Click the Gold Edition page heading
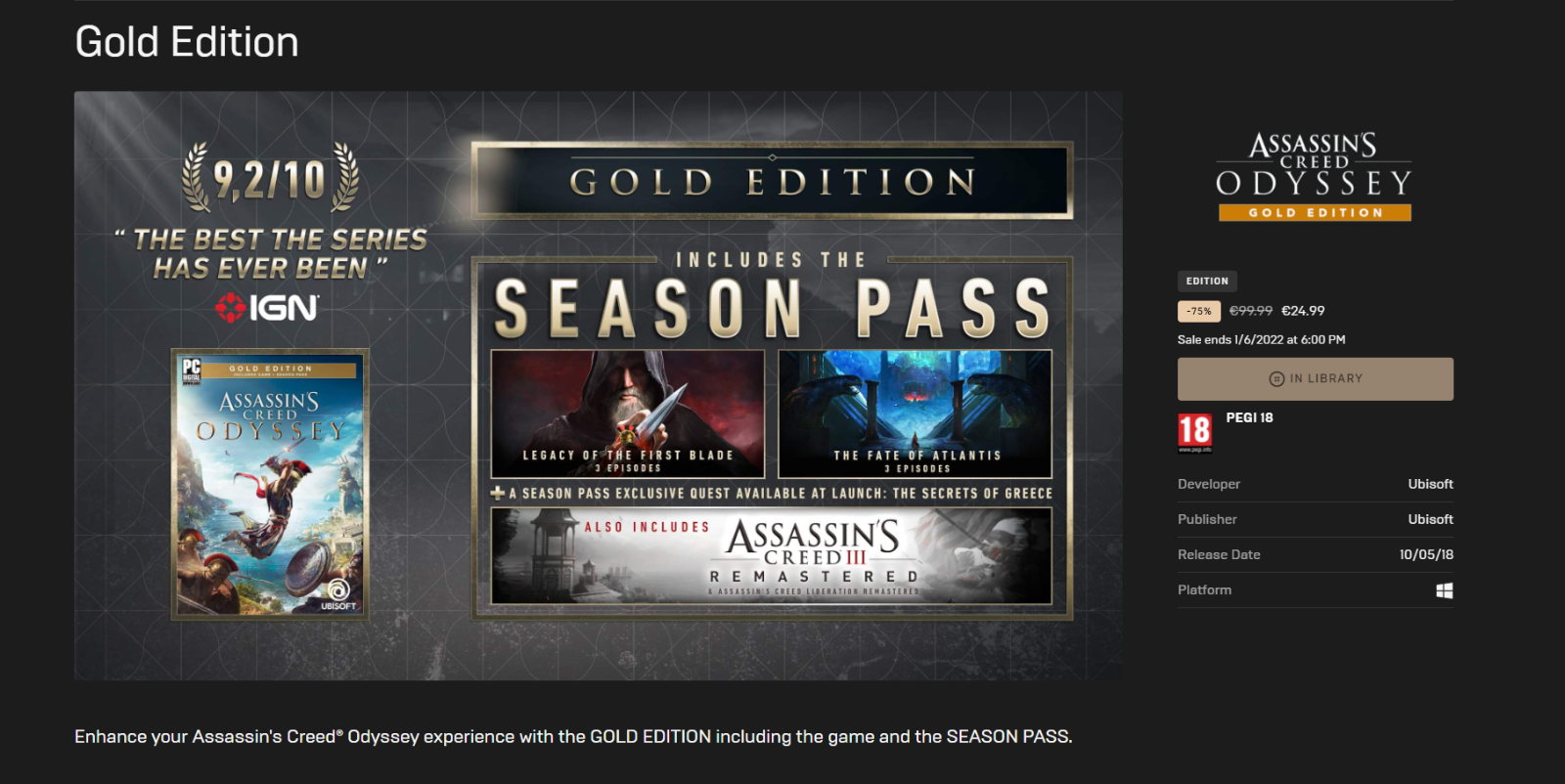Screen dimensions: 1565x784 coord(187,42)
